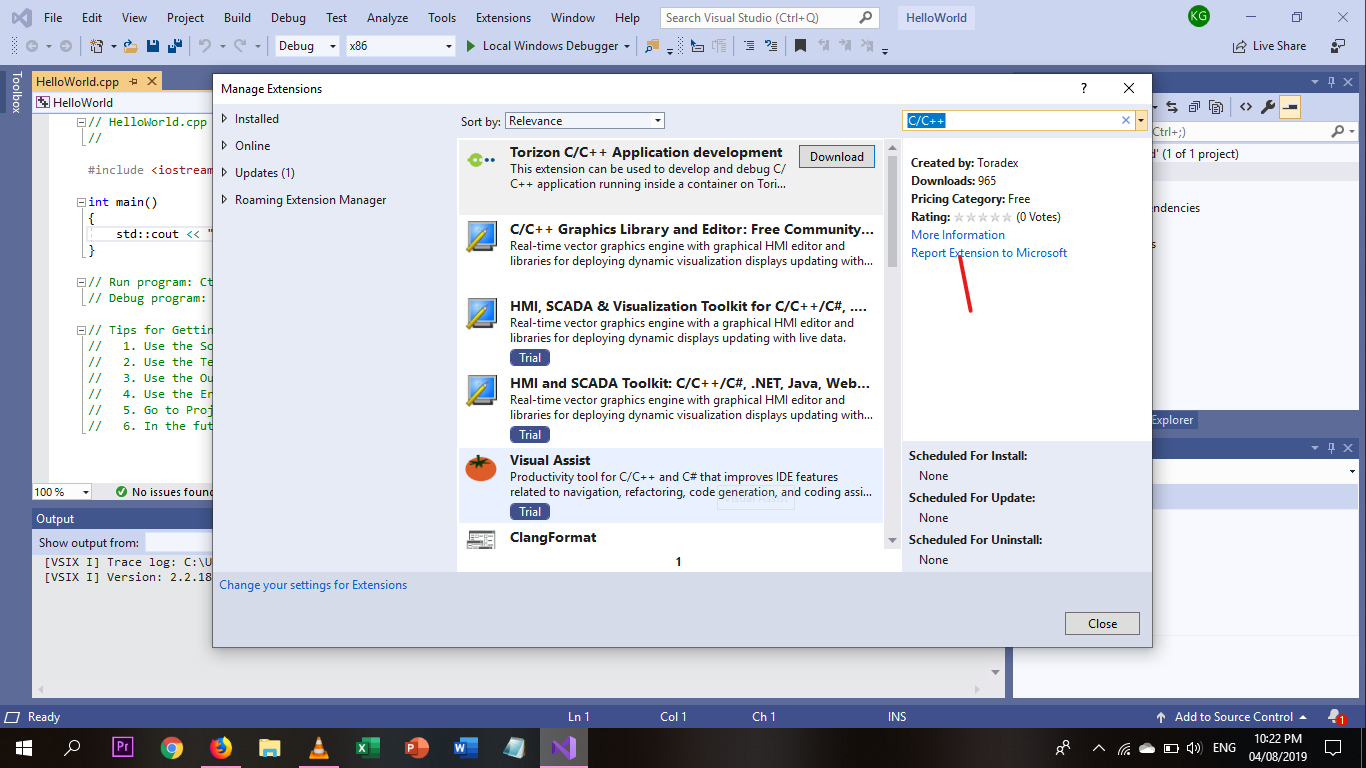Click the Search Visual Studio box

(770, 18)
